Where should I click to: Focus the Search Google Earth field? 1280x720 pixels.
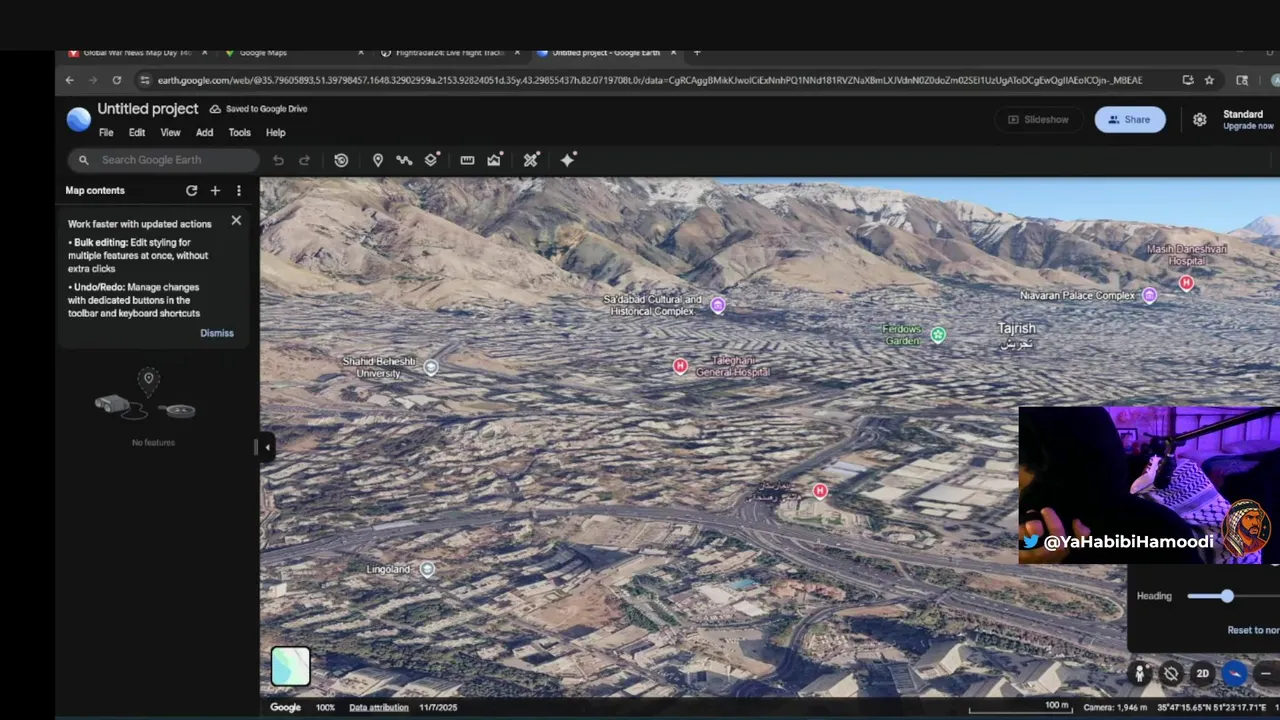tap(164, 160)
